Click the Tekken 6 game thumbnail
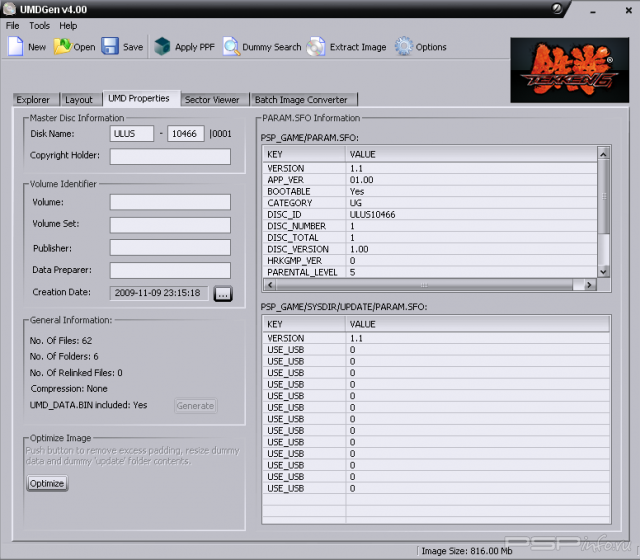 pos(570,70)
